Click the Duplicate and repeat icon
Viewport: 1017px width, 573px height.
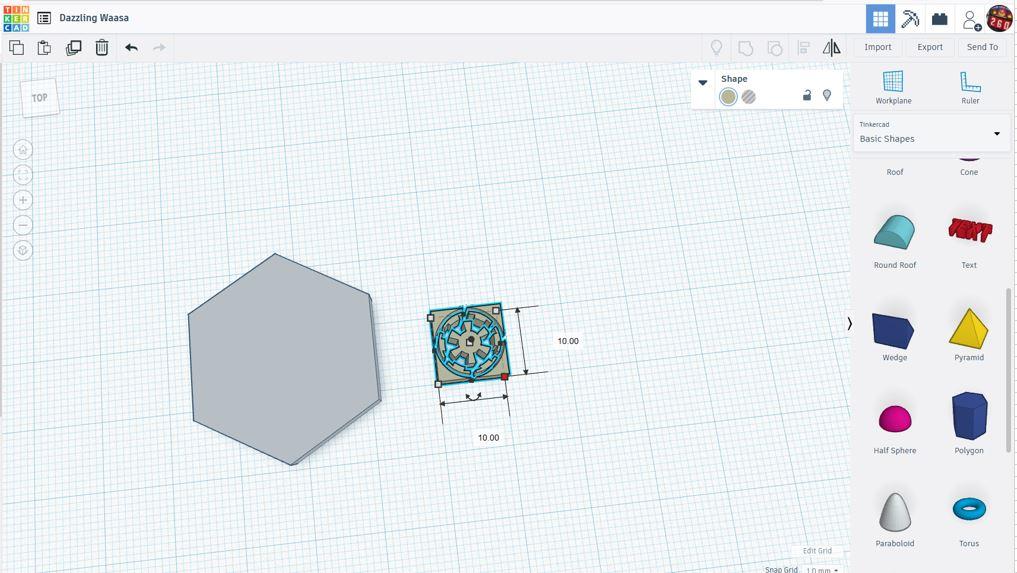(73, 47)
